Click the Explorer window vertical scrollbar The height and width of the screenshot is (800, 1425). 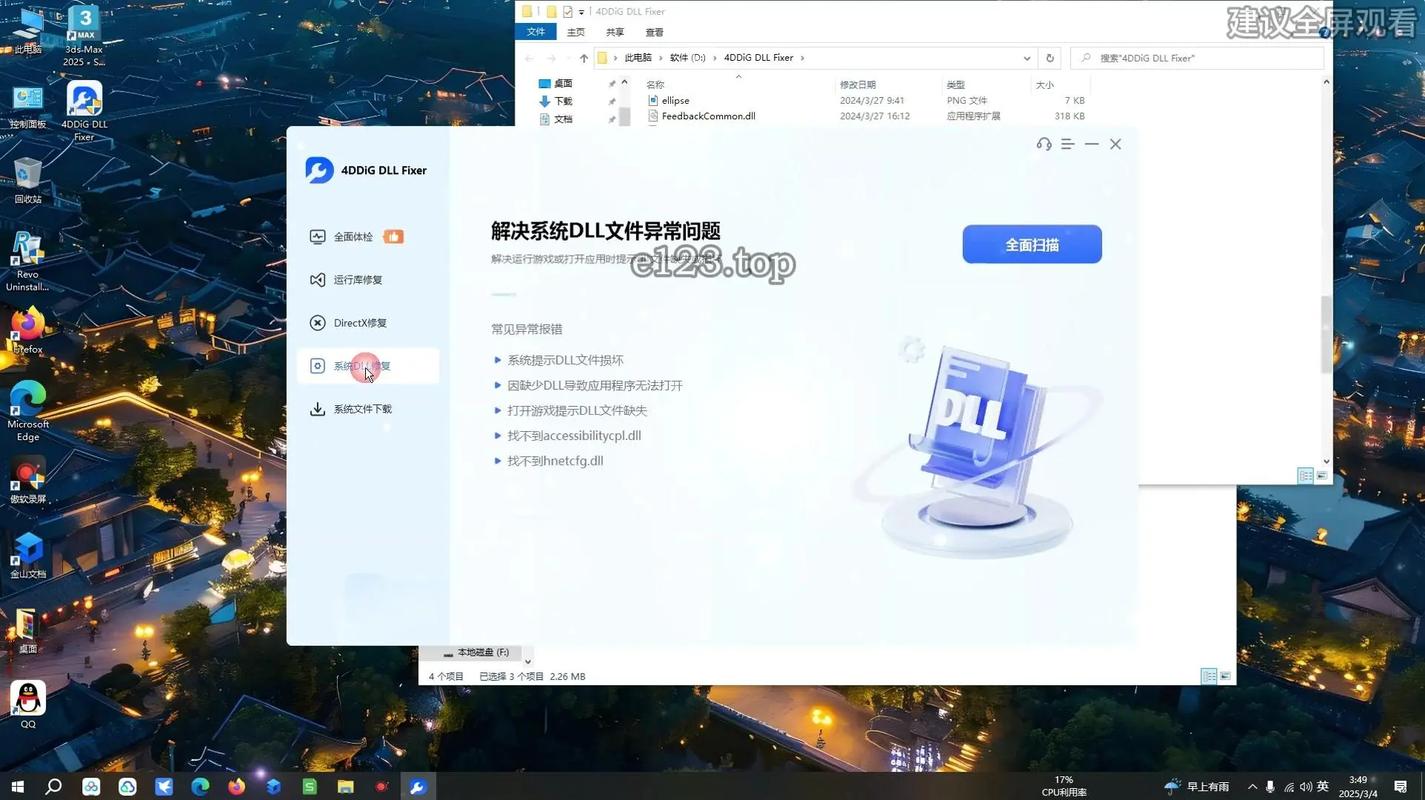click(x=1327, y=334)
